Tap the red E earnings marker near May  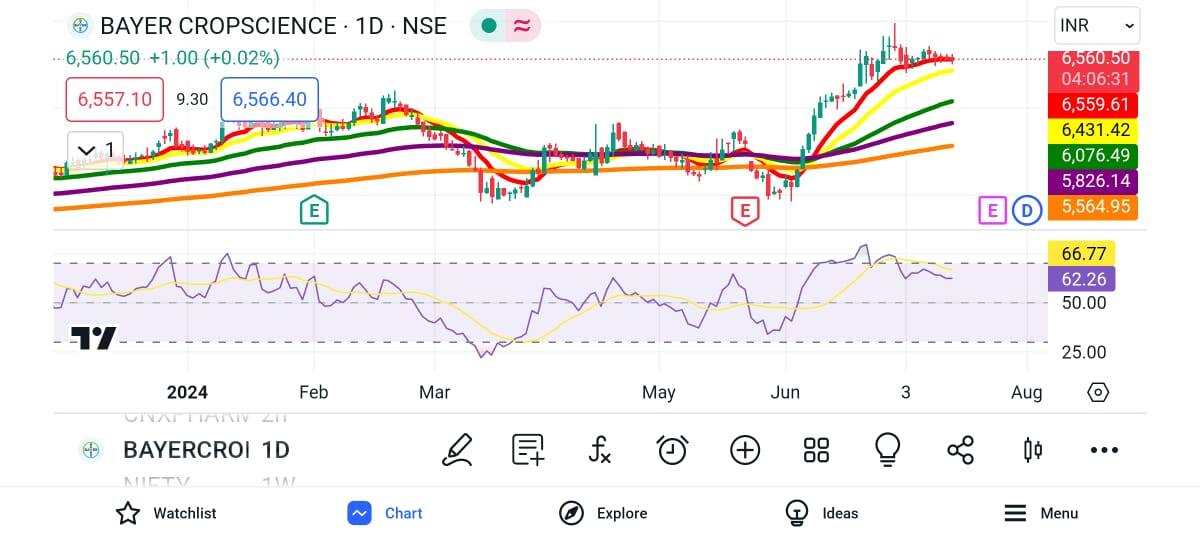743,210
